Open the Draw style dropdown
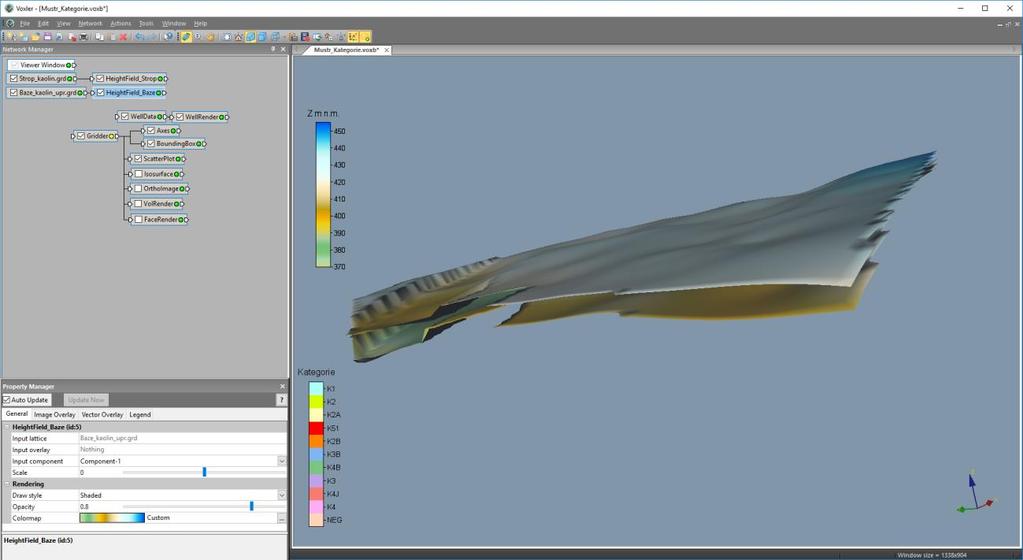Image resolution: width=1023 pixels, height=560 pixels. tap(281, 495)
